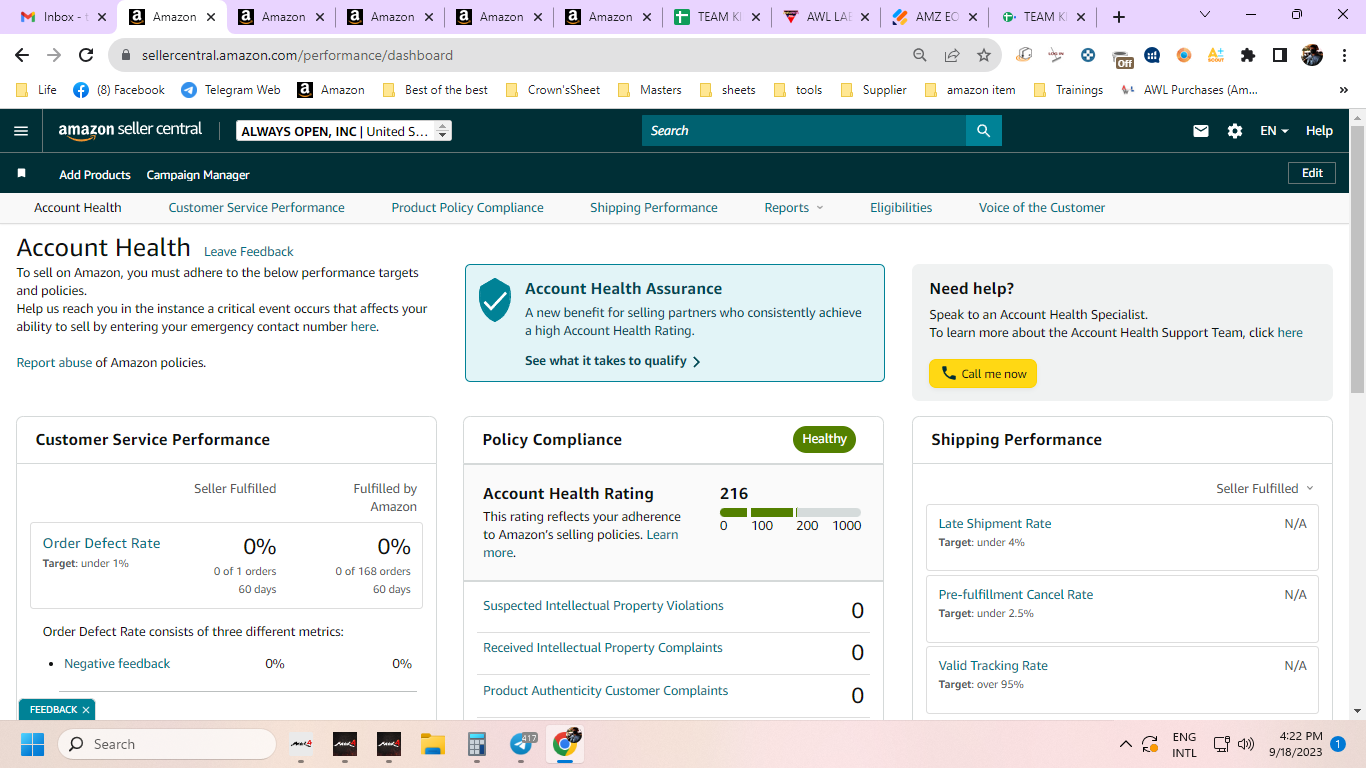This screenshot has height=768, width=1366.
Task: Click the Negative feedback link
Action: [117, 664]
